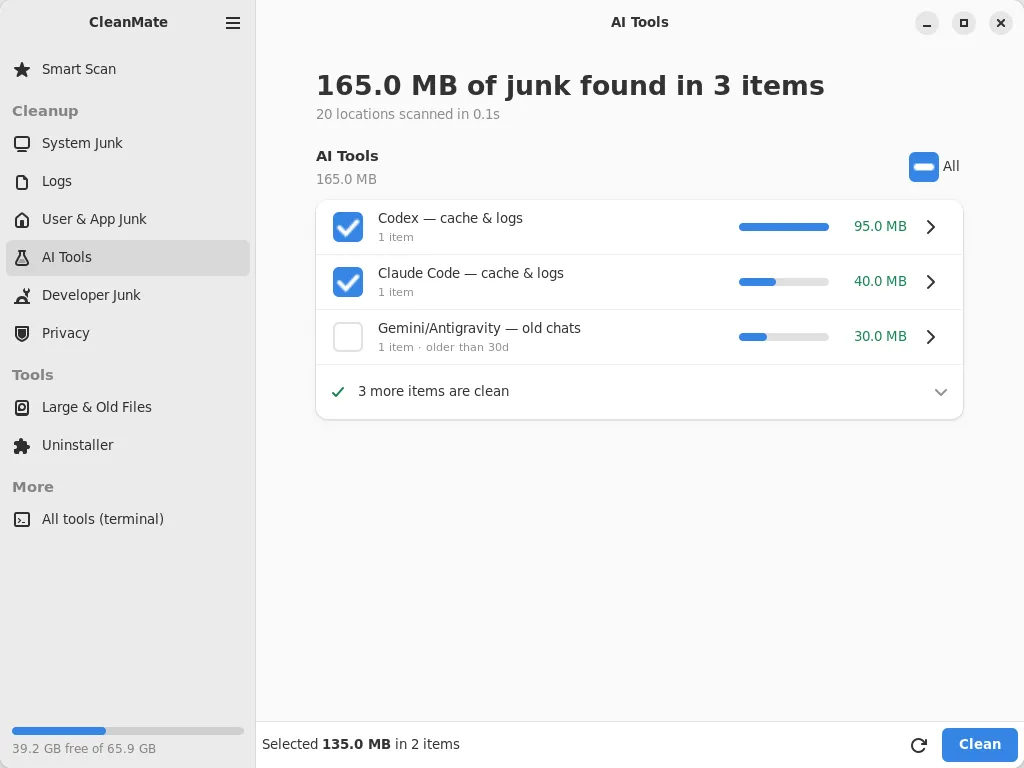
Task: Select AI Tools sidebar item
Action: tap(128, 257)
